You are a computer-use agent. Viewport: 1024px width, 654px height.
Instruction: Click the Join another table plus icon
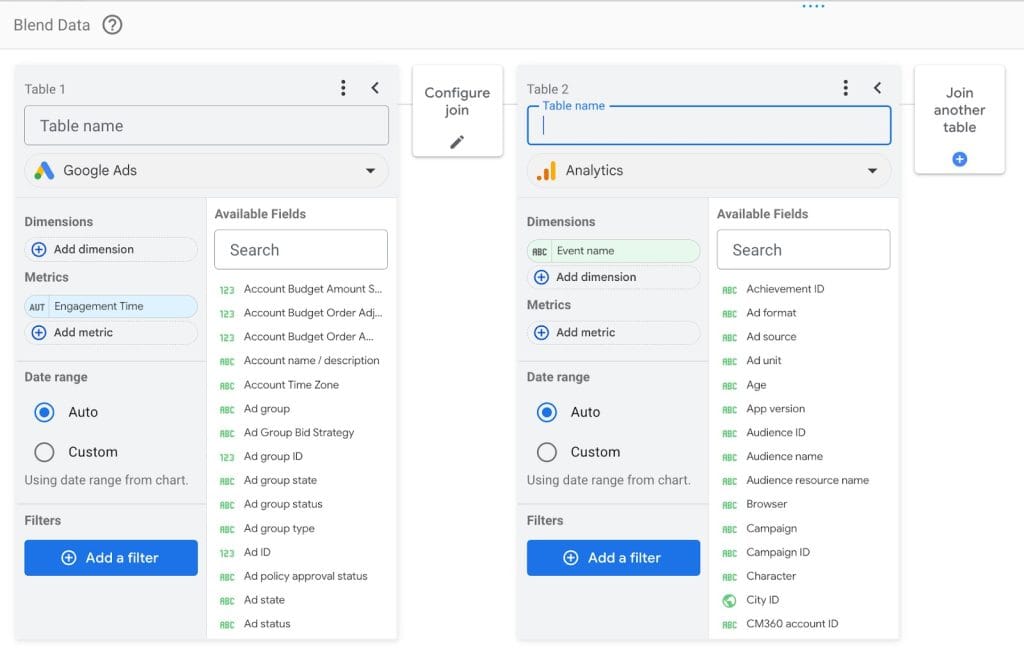pyautogui.click(x=959, y=159)
